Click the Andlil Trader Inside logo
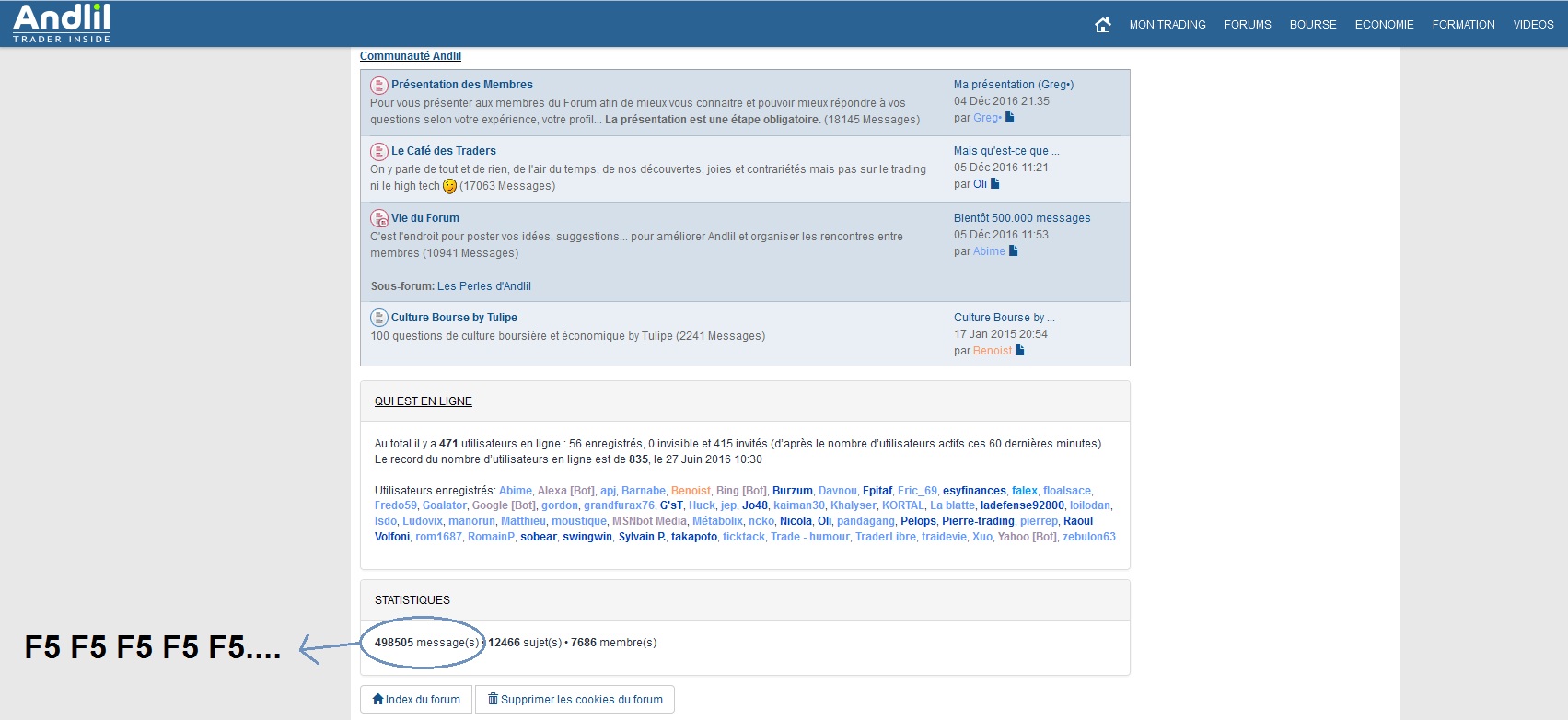 pos(62,23)
